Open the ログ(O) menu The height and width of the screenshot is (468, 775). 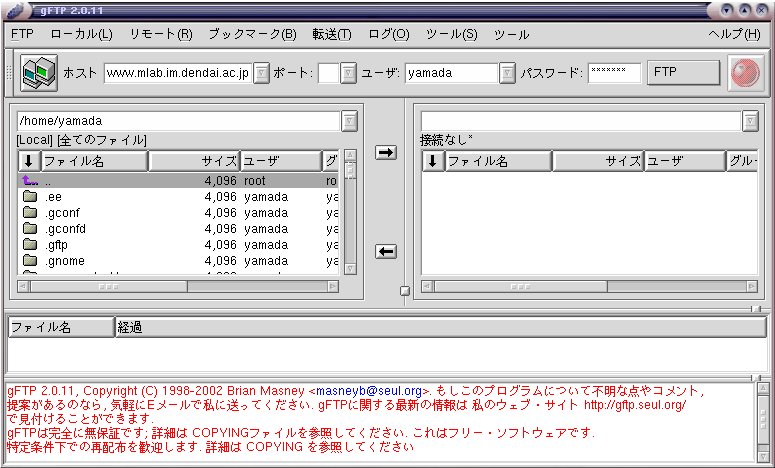click(x=389, y=34)
